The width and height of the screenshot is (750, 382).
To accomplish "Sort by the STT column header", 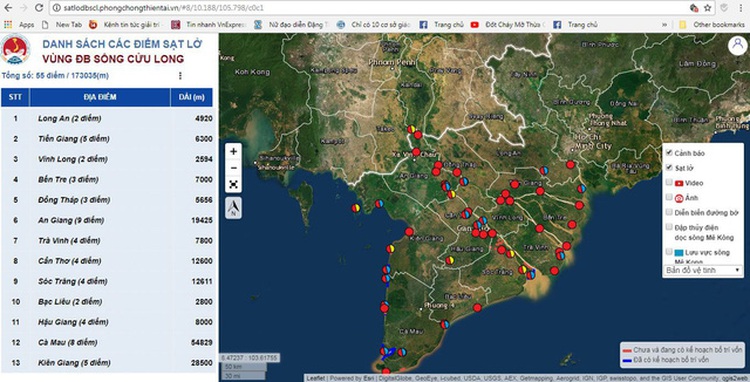I will (x=15, y=97).
